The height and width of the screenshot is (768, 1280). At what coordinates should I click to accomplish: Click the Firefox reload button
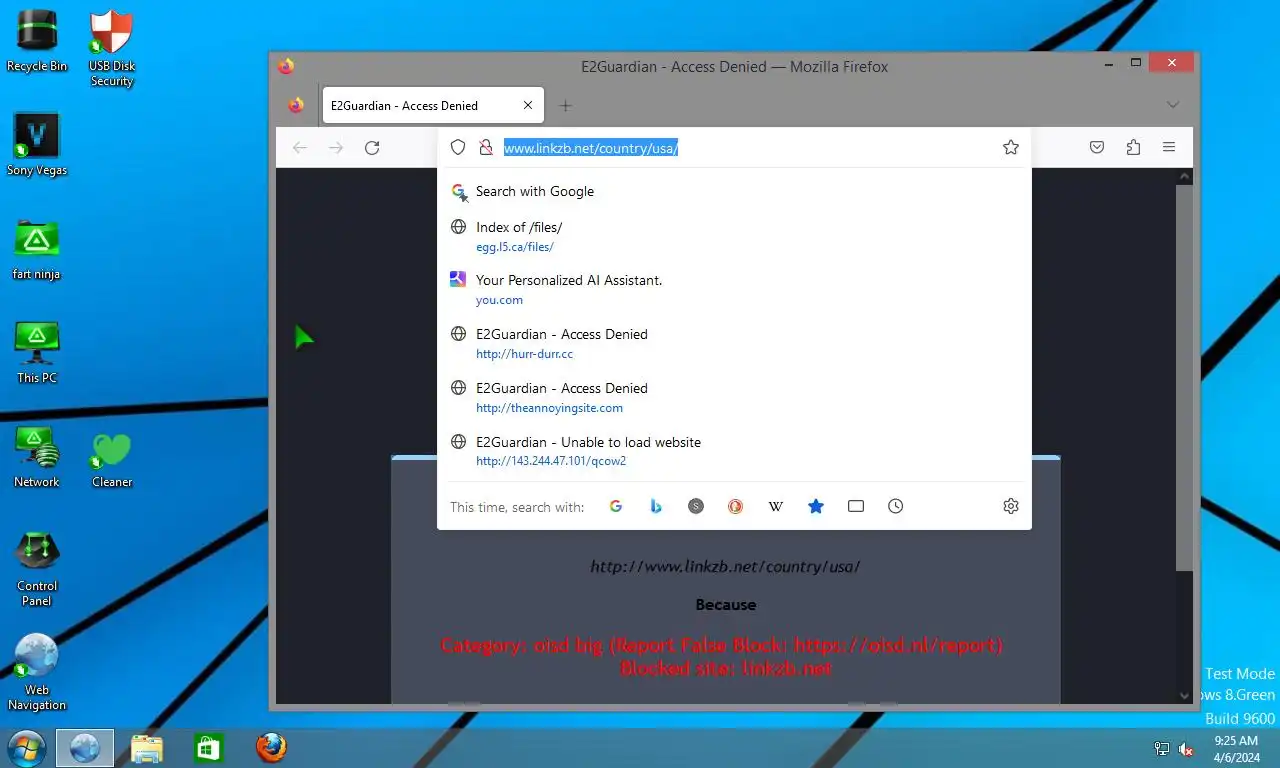372,148
